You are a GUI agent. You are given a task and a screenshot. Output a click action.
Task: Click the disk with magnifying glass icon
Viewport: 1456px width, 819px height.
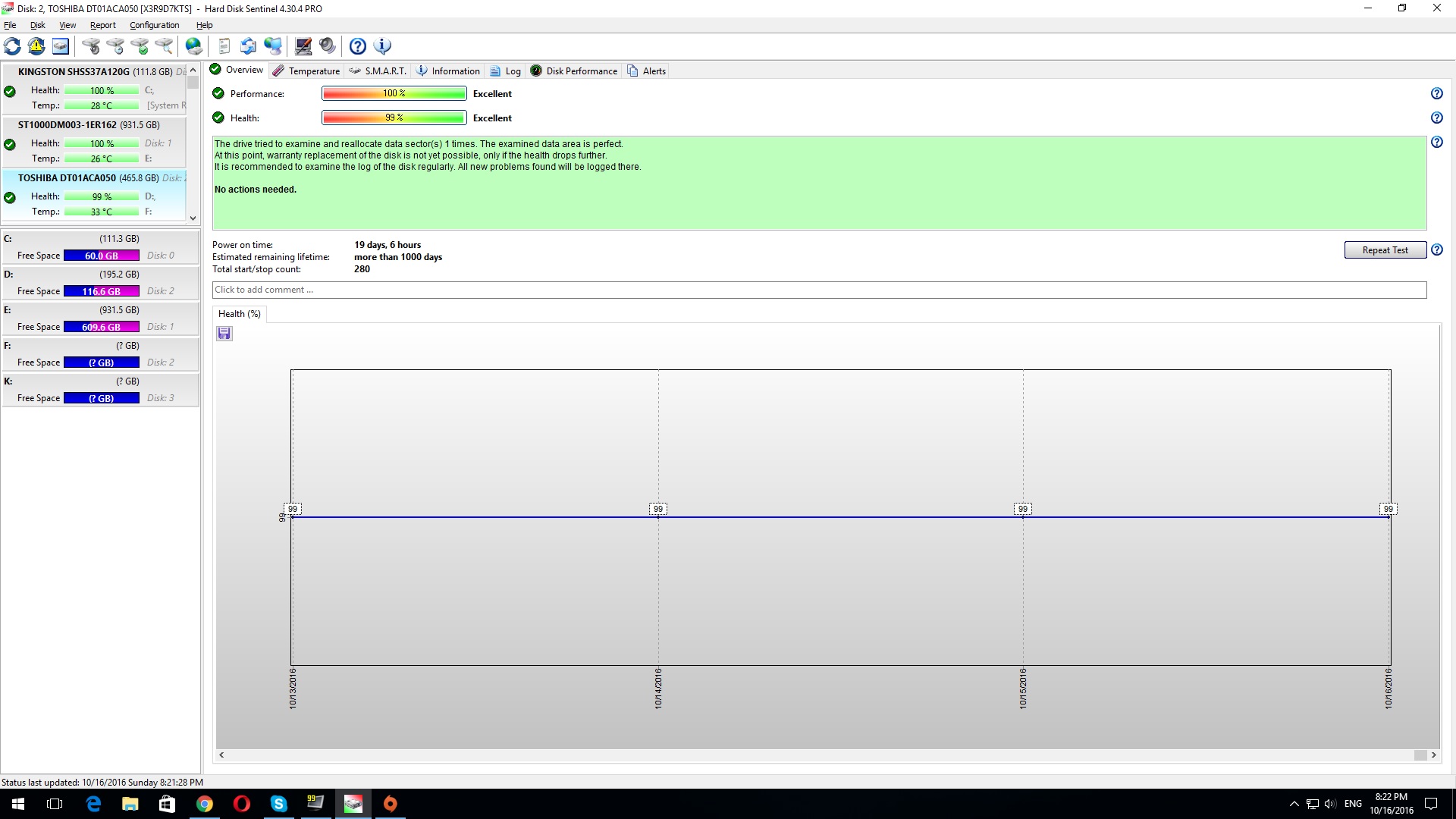coord(165,46)
